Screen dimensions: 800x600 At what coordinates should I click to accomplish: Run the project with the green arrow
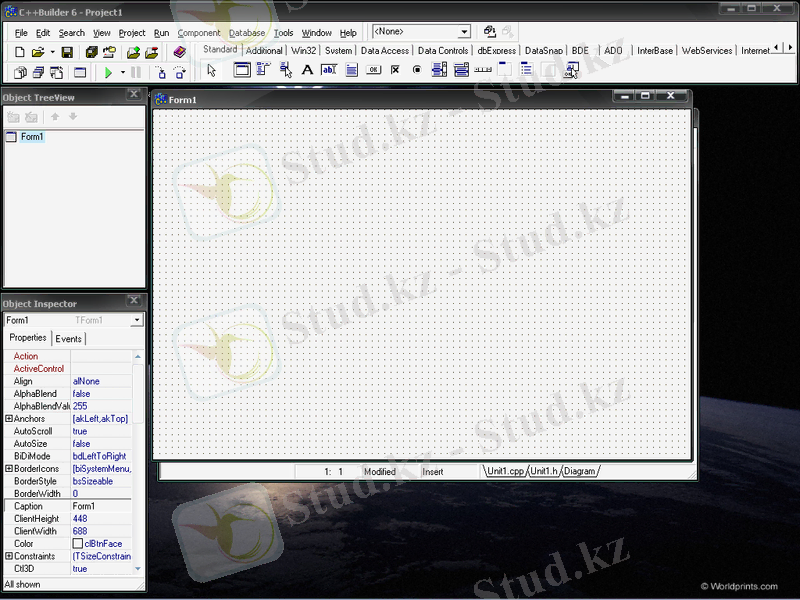108,72
